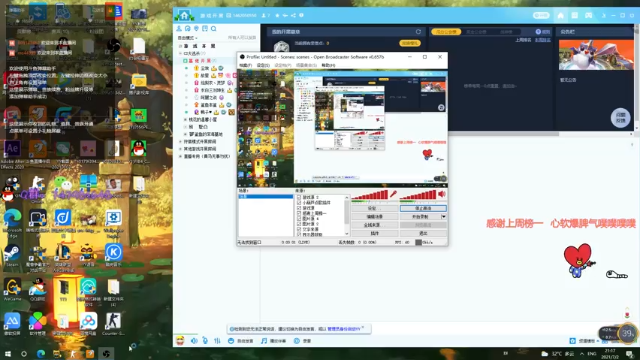Viewport: 640px width, 360px height.
Task: Mute the OBS microphone icon
Action: click(x=393, y=195)
